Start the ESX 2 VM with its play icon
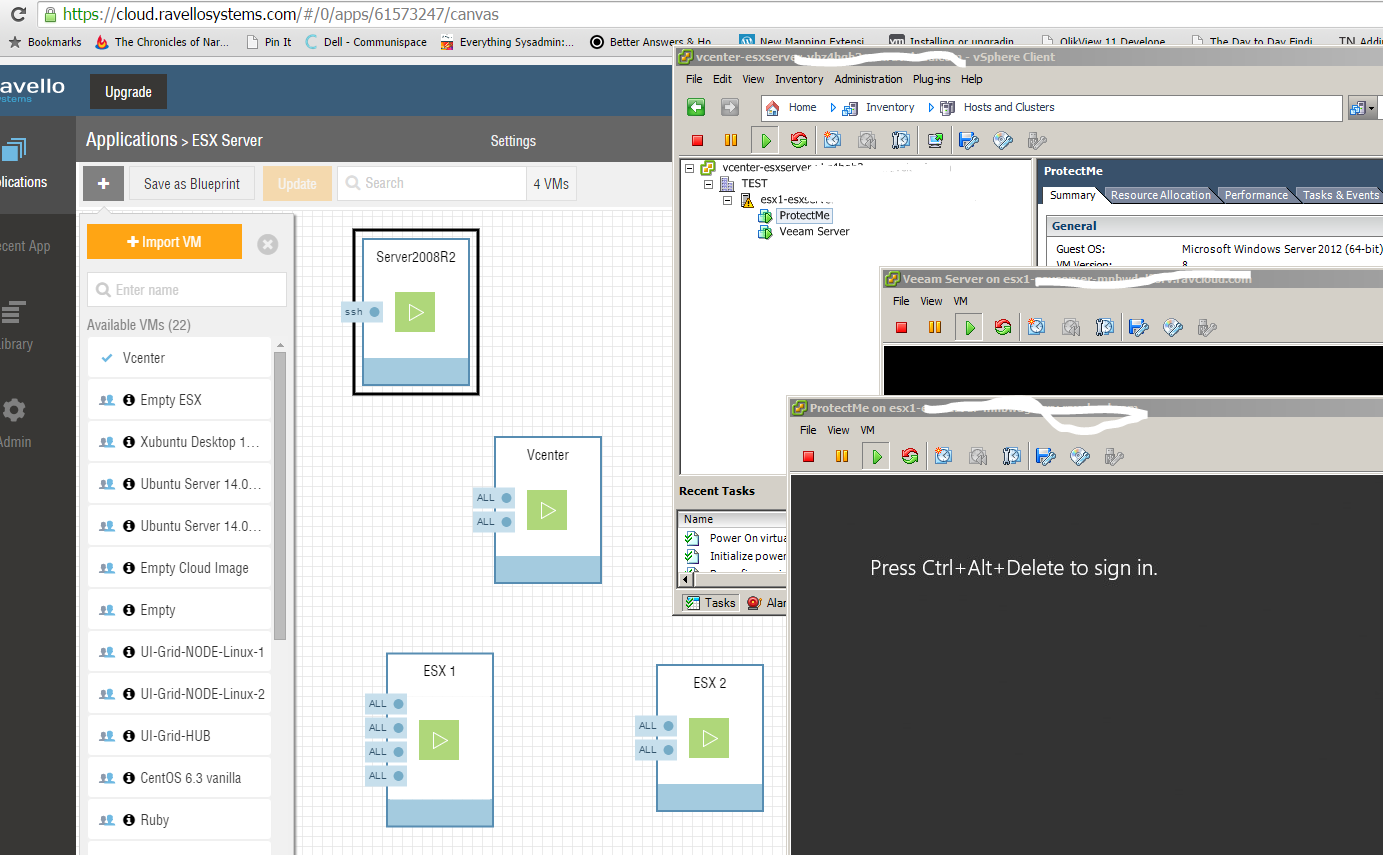The width and height of the screenshot is (1383, 855). (709, 738)
